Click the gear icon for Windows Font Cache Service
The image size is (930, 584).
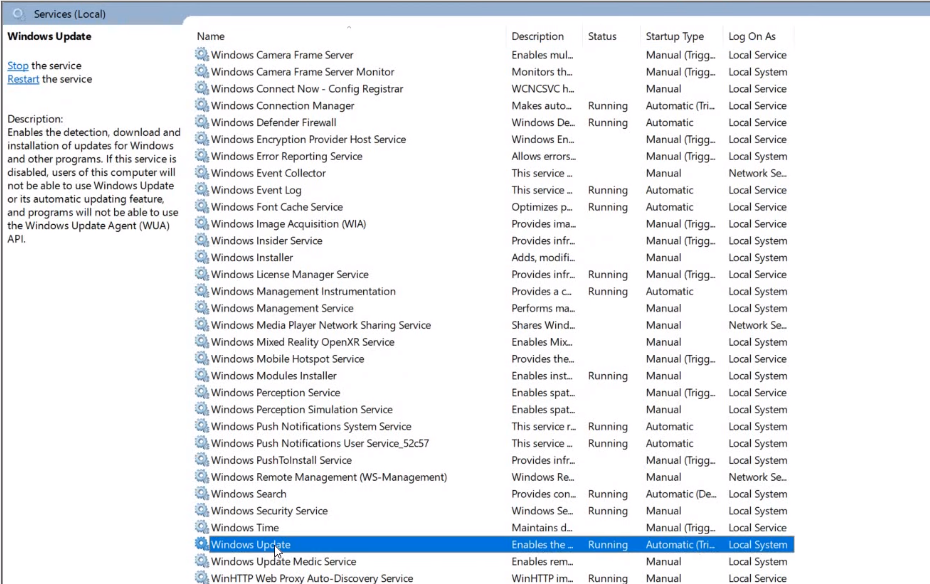click(202, 206)
